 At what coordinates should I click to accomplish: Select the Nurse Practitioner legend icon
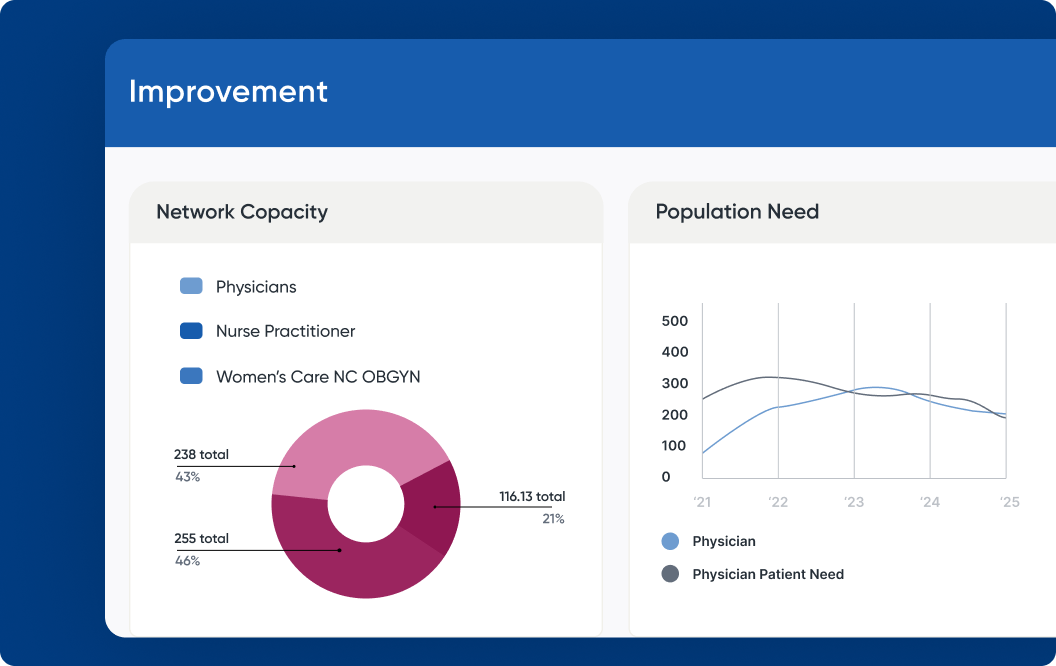pos(190,331)
